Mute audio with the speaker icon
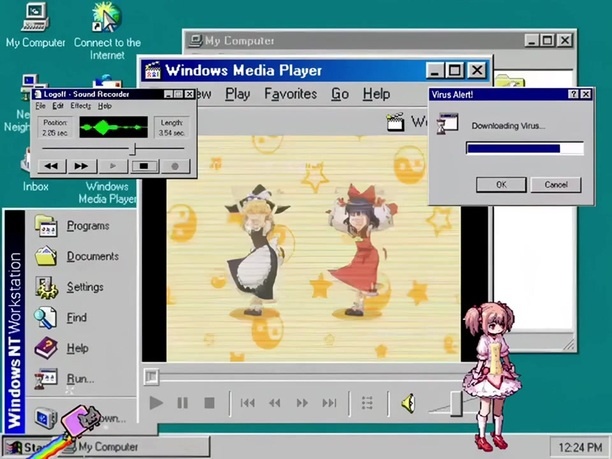This screenshot has height=459, width=612. point(408,403)
